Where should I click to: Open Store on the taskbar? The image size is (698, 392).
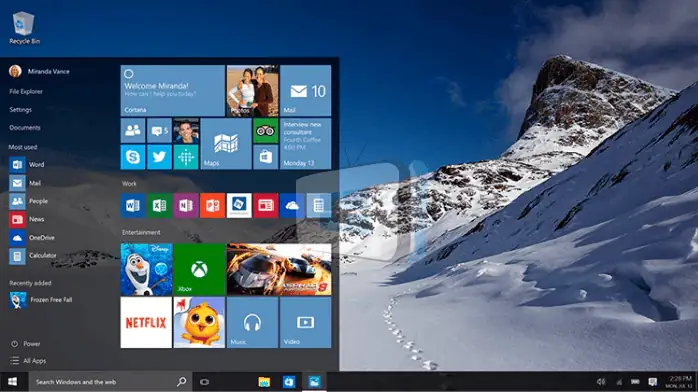point(289,382)
